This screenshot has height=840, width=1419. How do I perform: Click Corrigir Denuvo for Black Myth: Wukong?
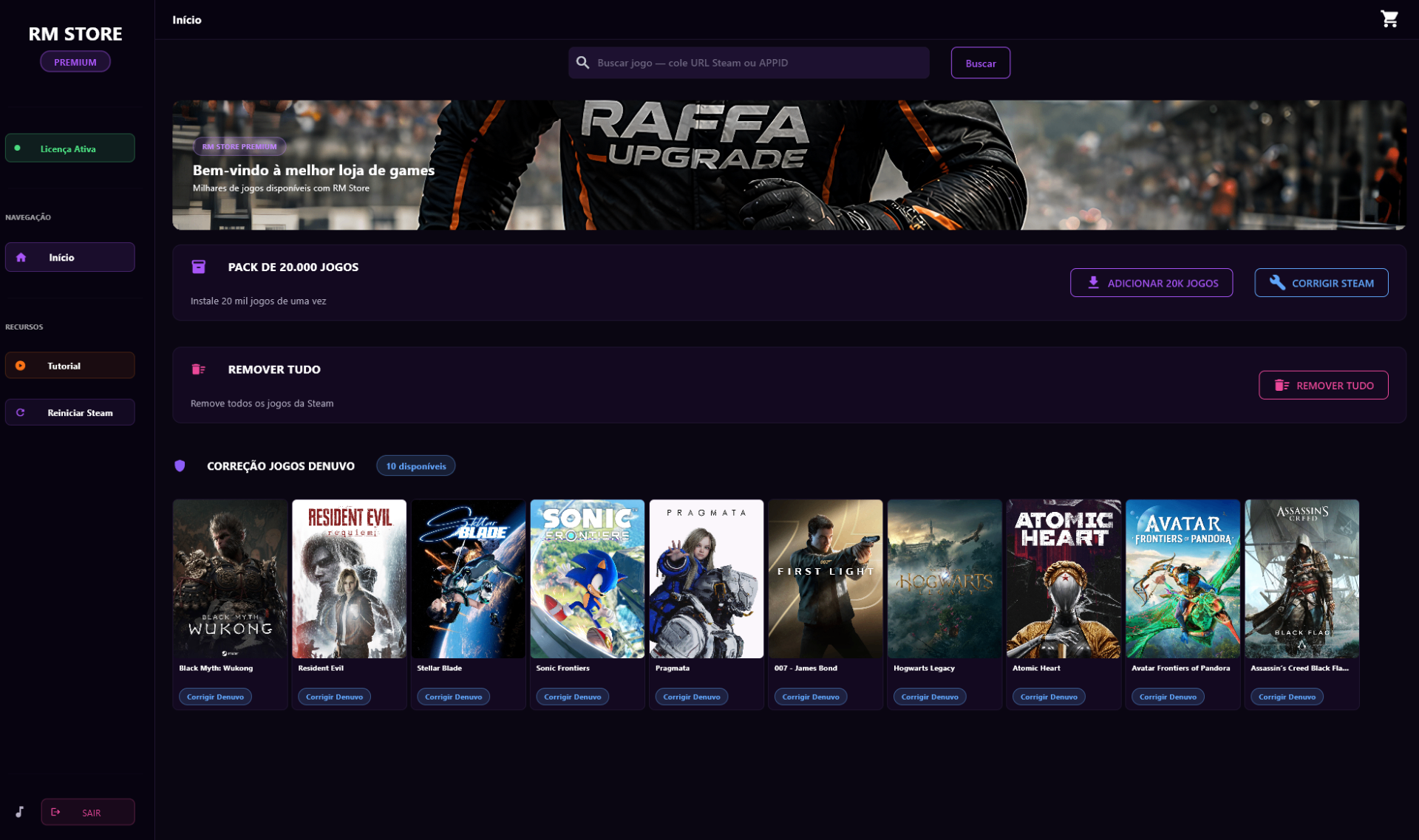(215, 697)
